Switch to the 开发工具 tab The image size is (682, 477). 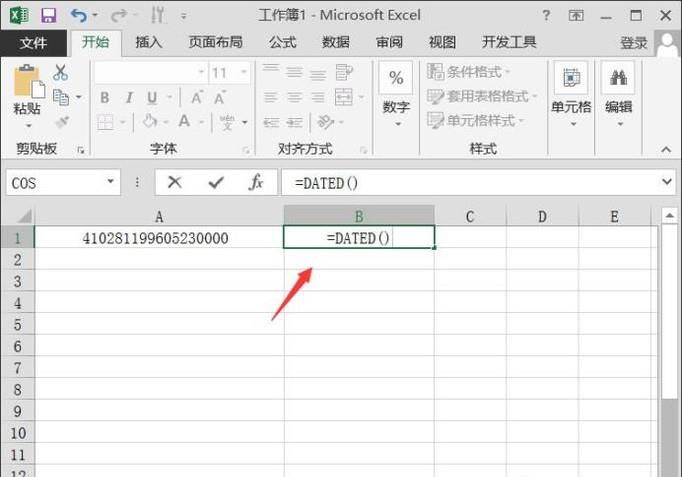(509, 42)
